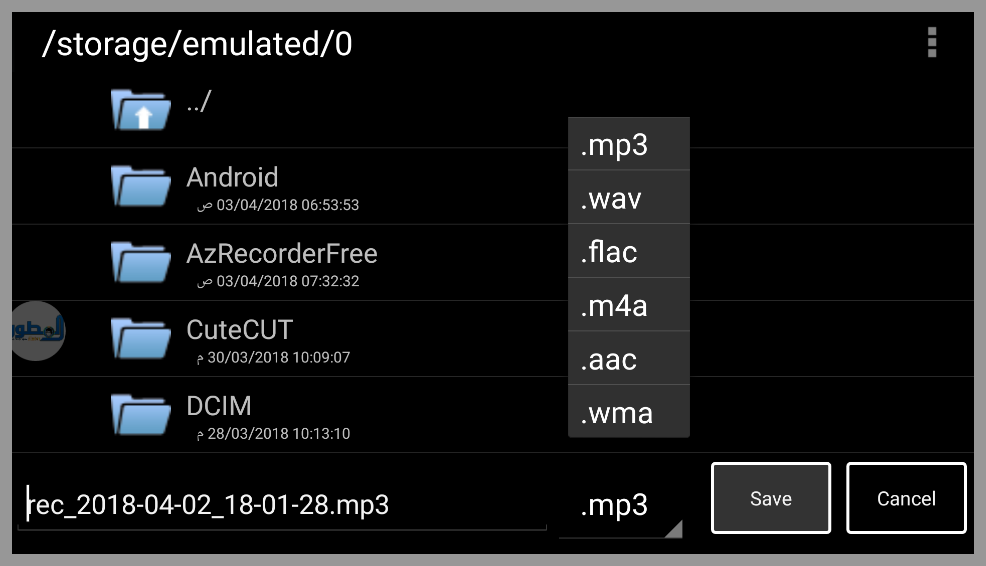Choose .wav format option

pyautogui.click(x=628, y=198)
